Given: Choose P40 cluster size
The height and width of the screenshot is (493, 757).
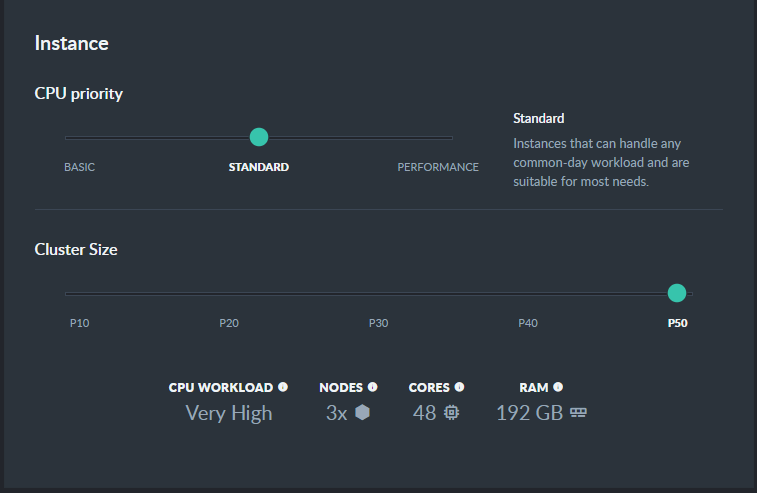Looking at the screenshot, I should tap(528, 323).
